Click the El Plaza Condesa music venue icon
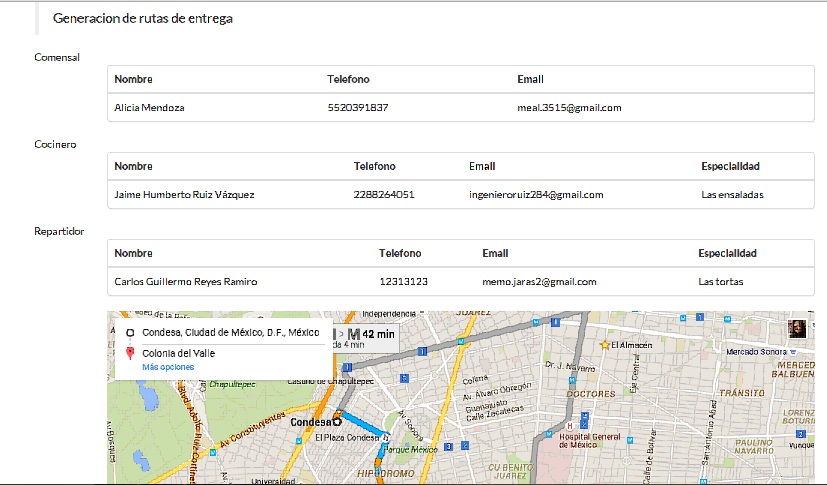827x485 pixels. click(x=386, y=437)
